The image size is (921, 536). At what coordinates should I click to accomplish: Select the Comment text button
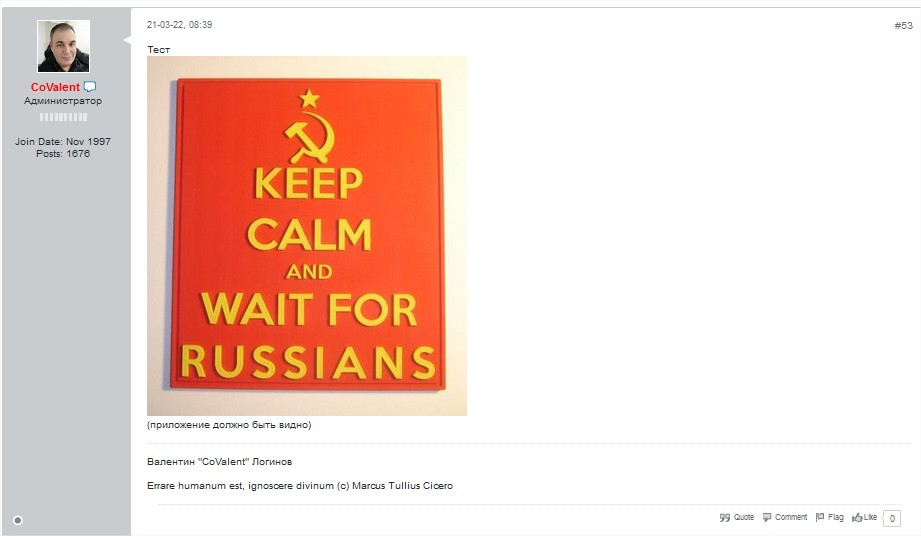pyautogui.click(x=791, y=517)
